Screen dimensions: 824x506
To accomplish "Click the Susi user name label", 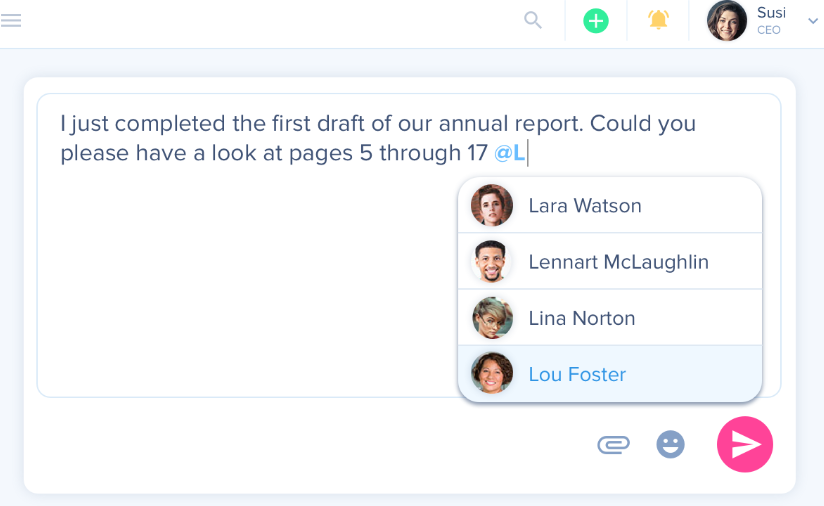I will point(771,12).
